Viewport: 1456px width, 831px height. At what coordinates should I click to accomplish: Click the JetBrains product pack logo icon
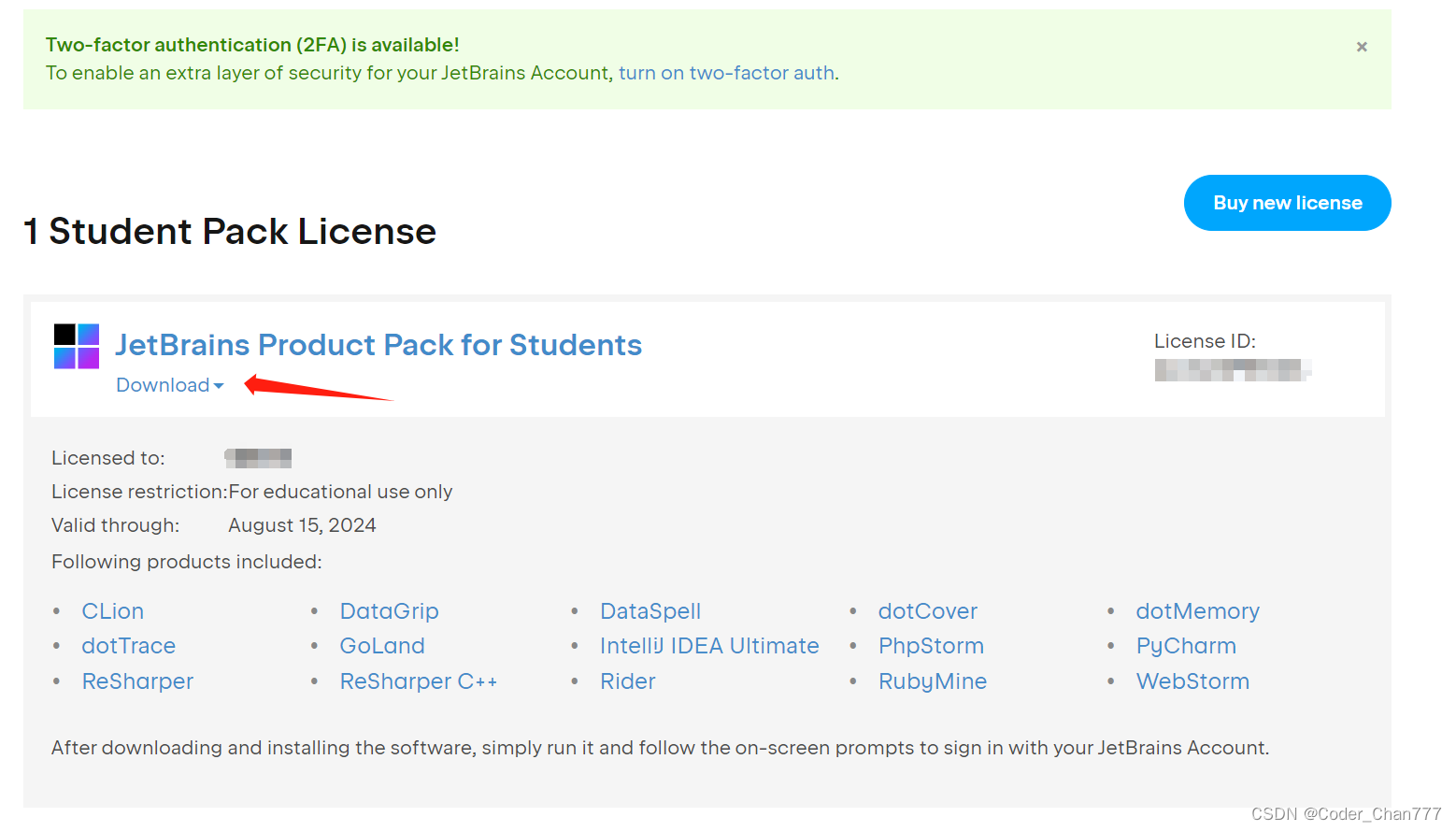coord(77,346)
